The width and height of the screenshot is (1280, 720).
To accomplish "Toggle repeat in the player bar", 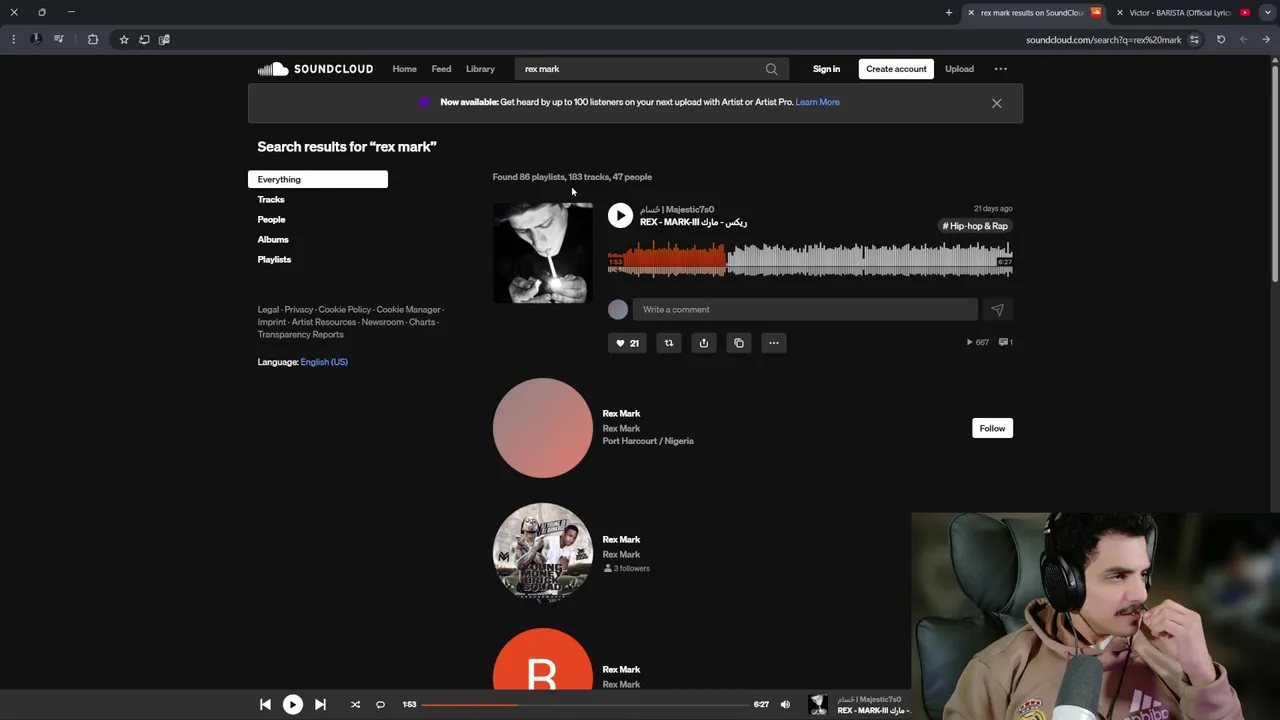I will [x=380, y=704].
